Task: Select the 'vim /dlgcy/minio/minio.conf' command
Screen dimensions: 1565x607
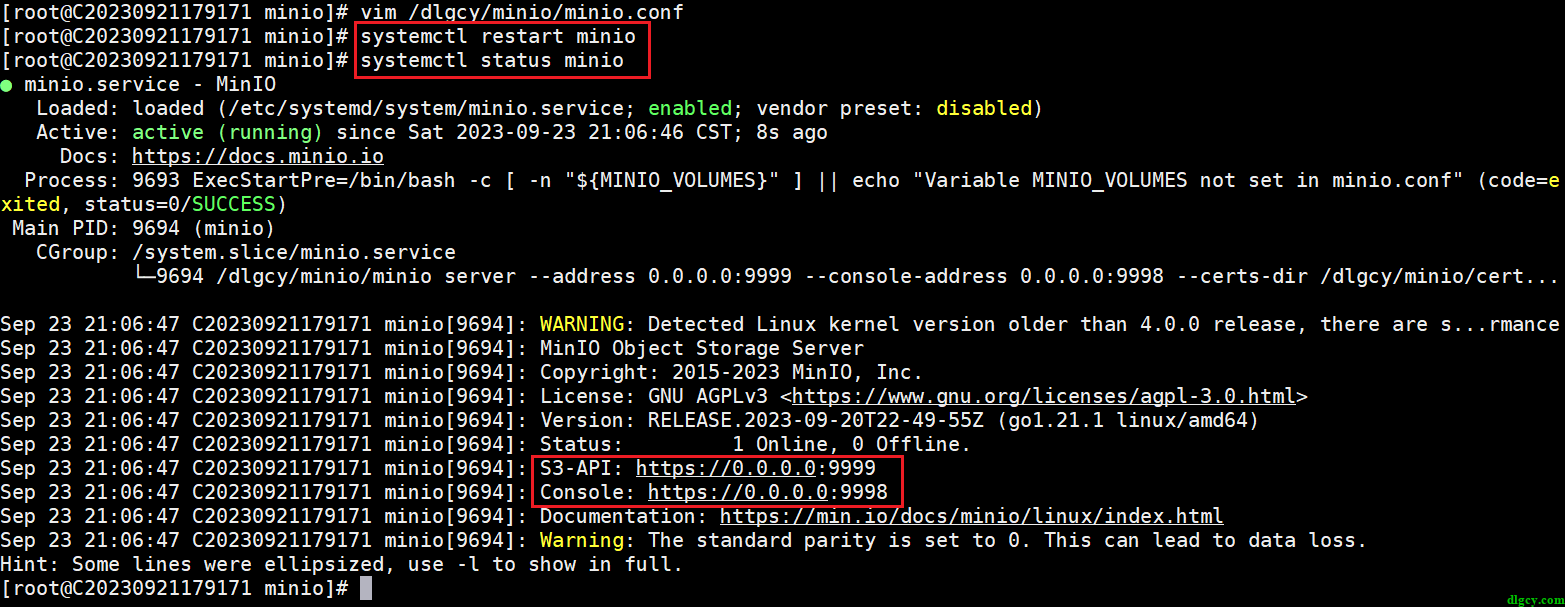Action: point(522,12)
